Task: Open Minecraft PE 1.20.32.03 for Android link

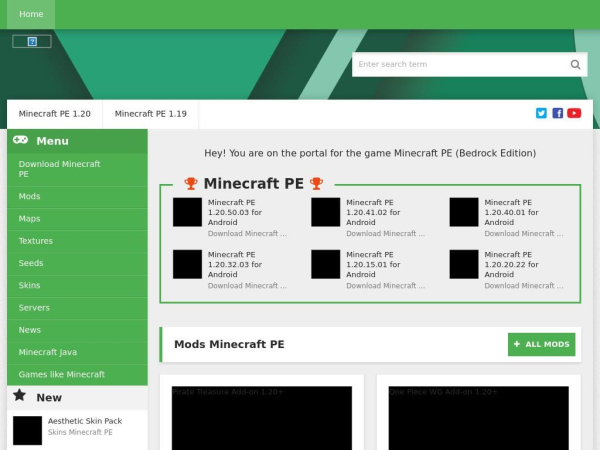Action: pyautogui.click(x=235, y=264)
